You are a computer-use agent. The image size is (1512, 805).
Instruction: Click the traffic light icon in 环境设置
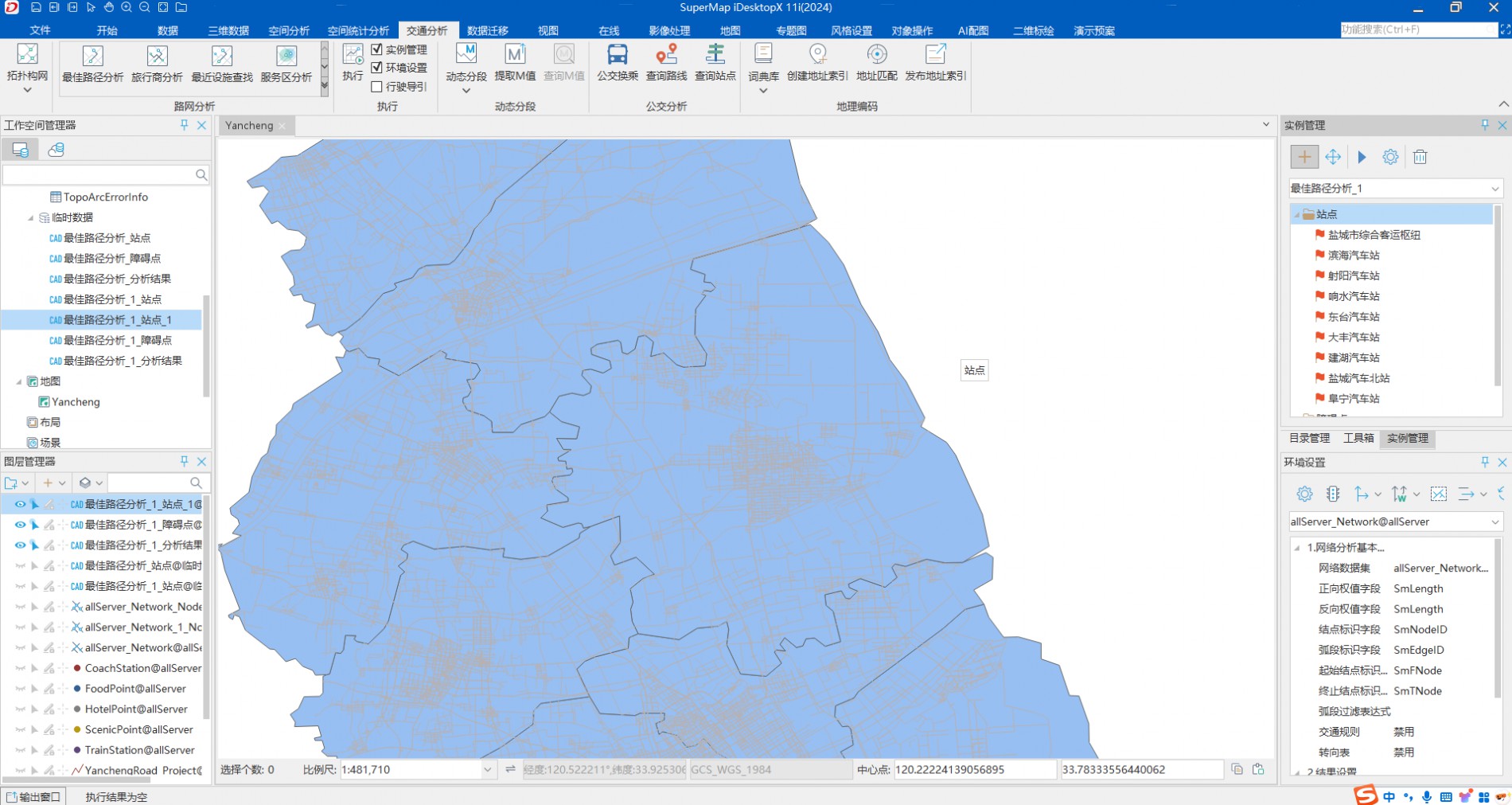tap(1333, 494)
